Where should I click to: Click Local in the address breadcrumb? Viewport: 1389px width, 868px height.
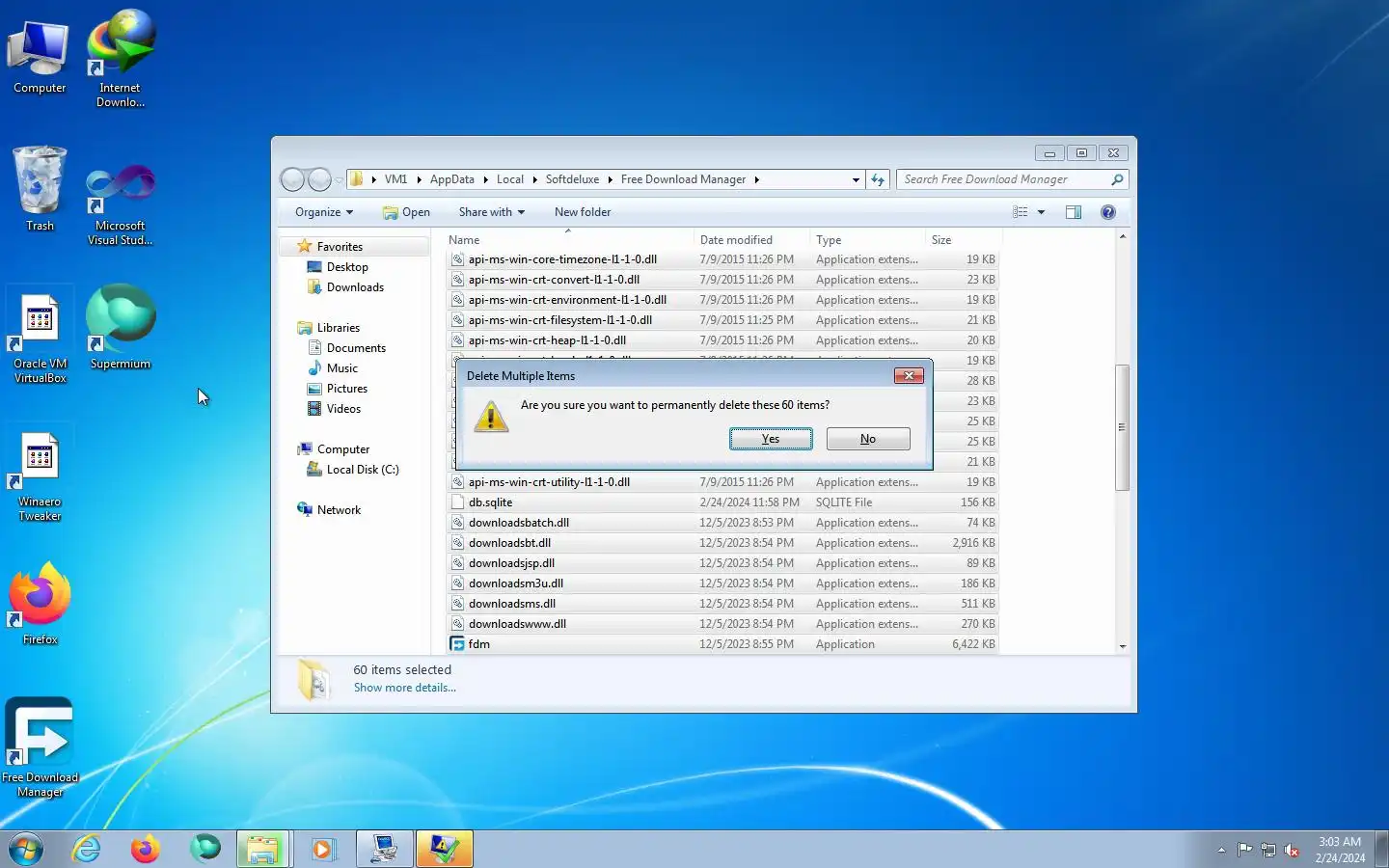click(510, 179)
